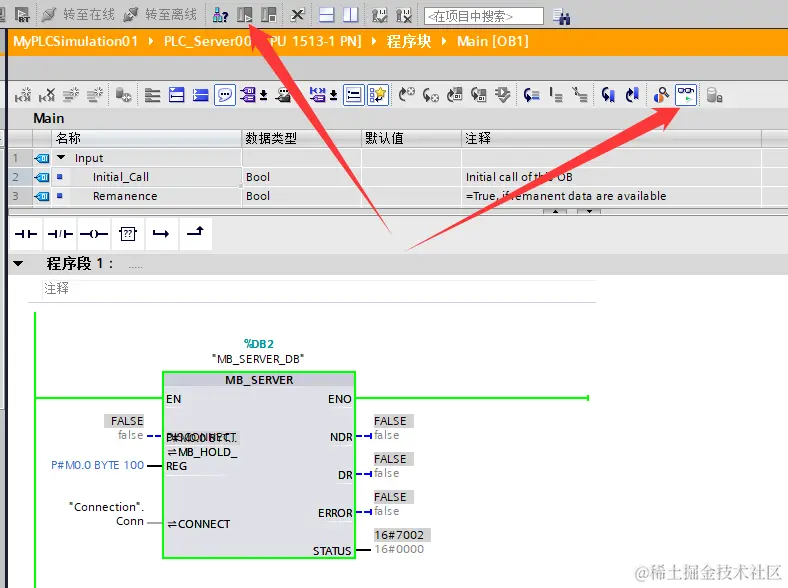Click the Add row icon
Image resolution: width=788 pixels, height=588 pixels.
click(x=95, y=94)
